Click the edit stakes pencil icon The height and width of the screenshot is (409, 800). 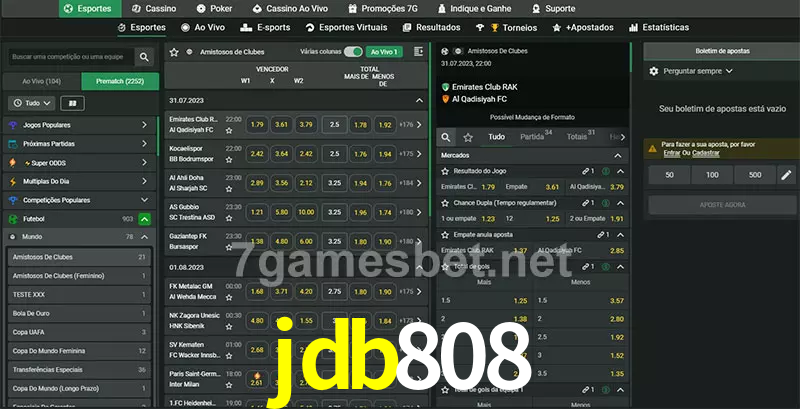click(786, 175)
